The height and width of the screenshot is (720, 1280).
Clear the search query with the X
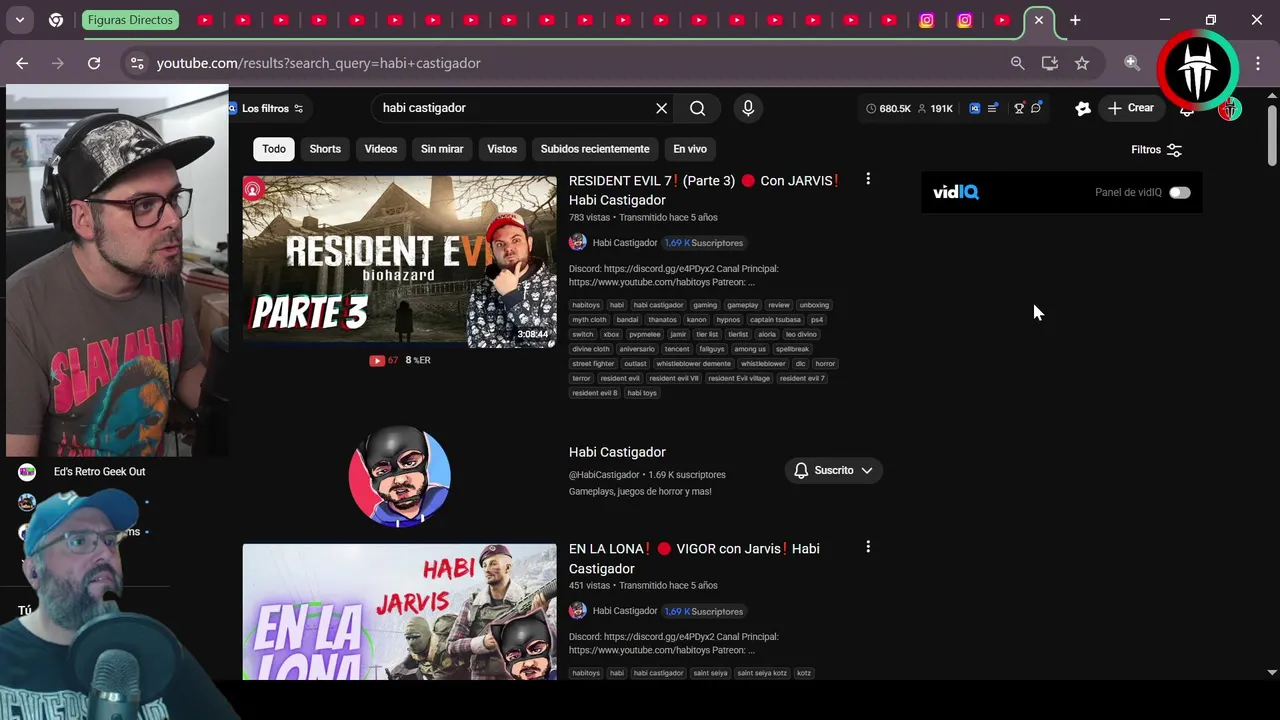click(x=661, y=108)
